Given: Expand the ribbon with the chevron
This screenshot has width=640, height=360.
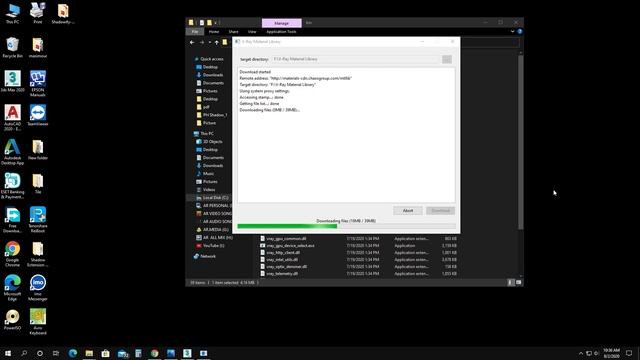Looking at the screenshot, I should click(513, 31).
